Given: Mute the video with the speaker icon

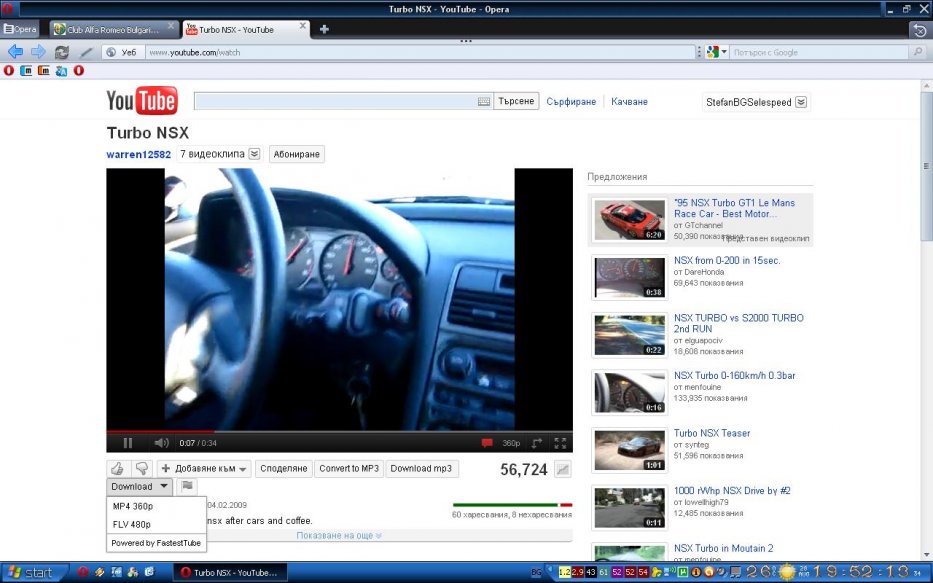Looking at the screenshot, I should (161, 442).
